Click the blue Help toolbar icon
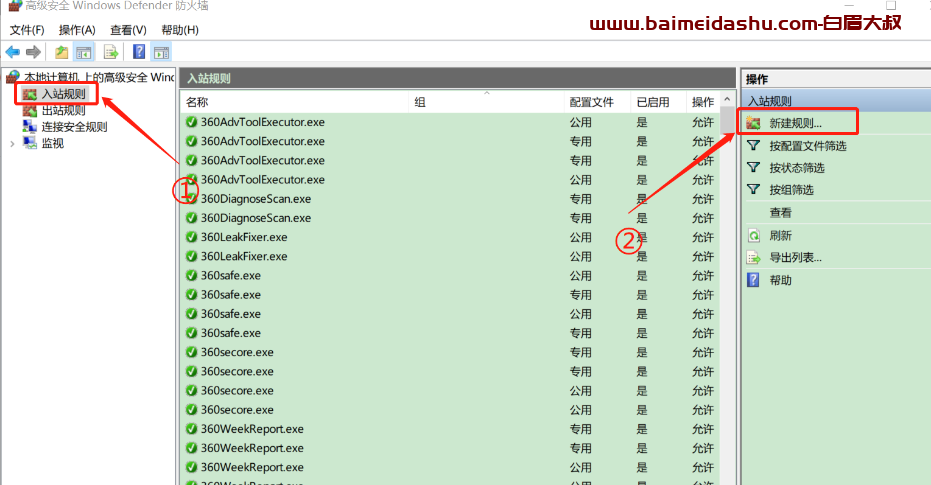The image size is (931, 485). [139, 52]
